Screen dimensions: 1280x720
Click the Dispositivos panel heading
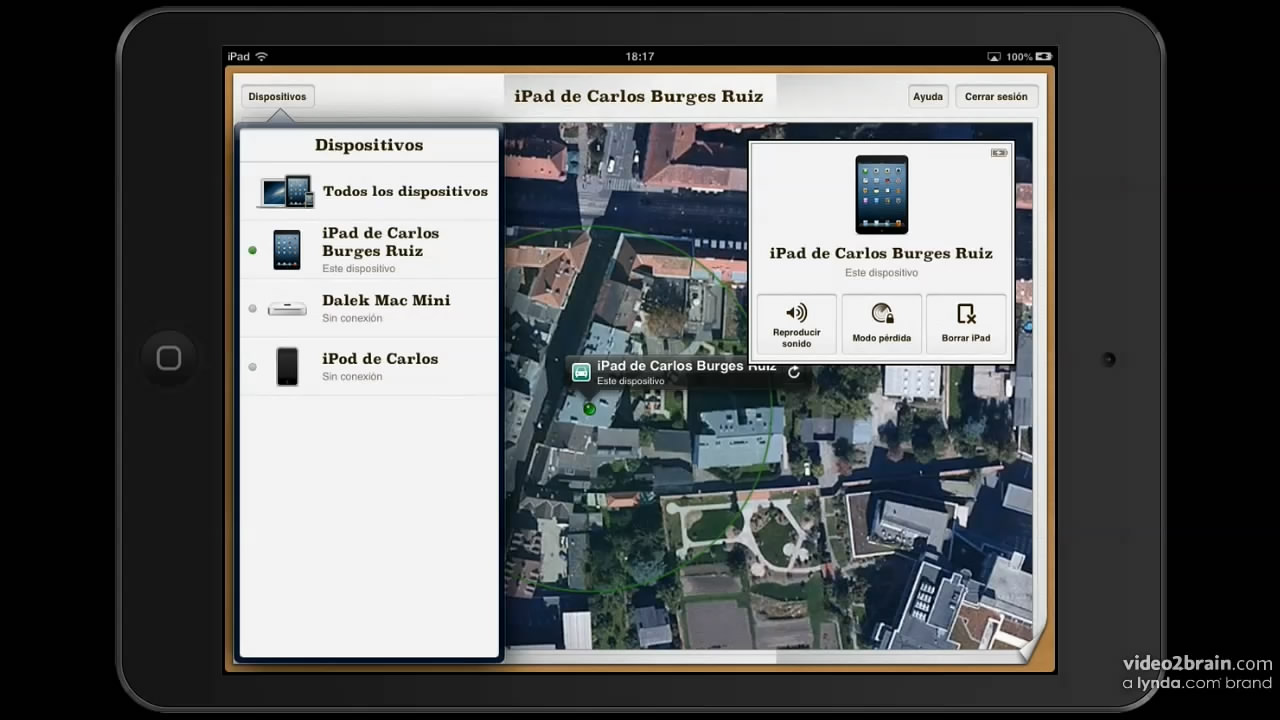369,145
